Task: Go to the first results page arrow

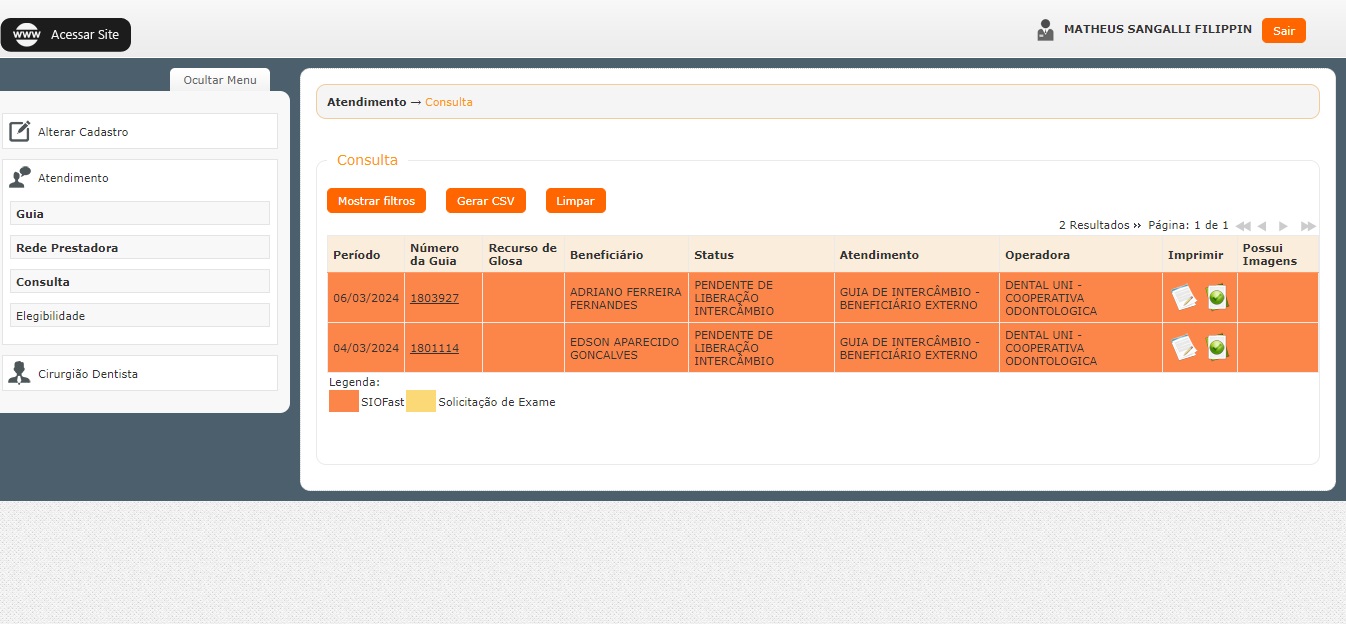Action: pos(1243,226)
